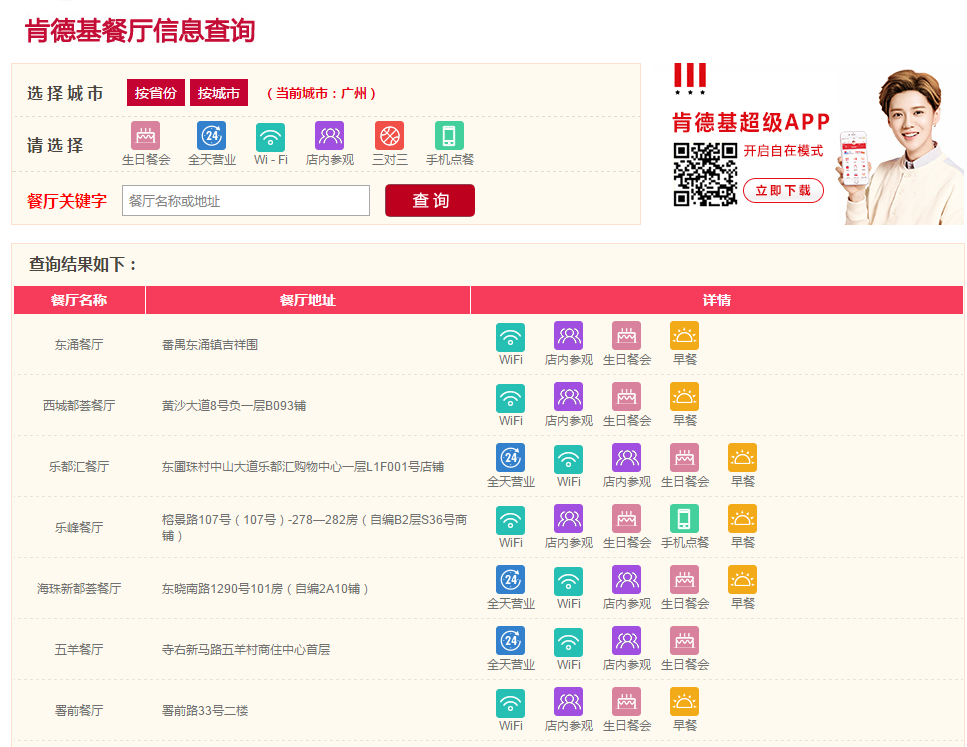
Task: Click address 黄沙大道8号负一层B093铺
Action: coord(234,406)
